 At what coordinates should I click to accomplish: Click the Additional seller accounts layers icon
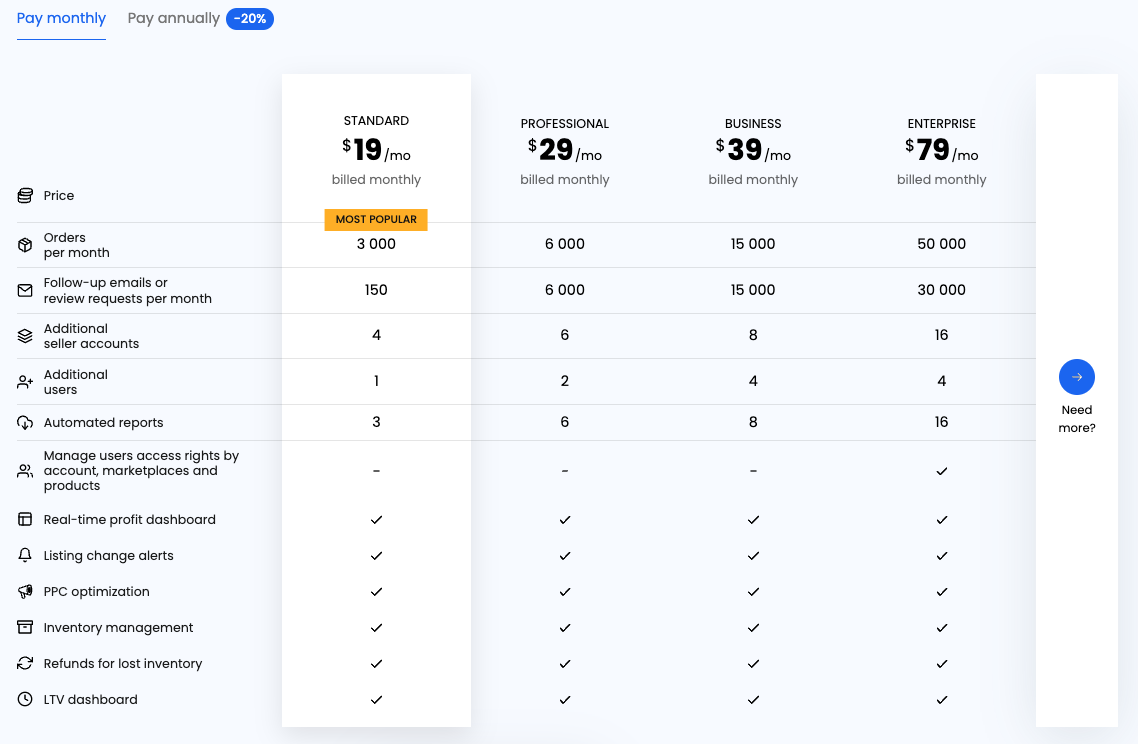click(x=25, y=336)
